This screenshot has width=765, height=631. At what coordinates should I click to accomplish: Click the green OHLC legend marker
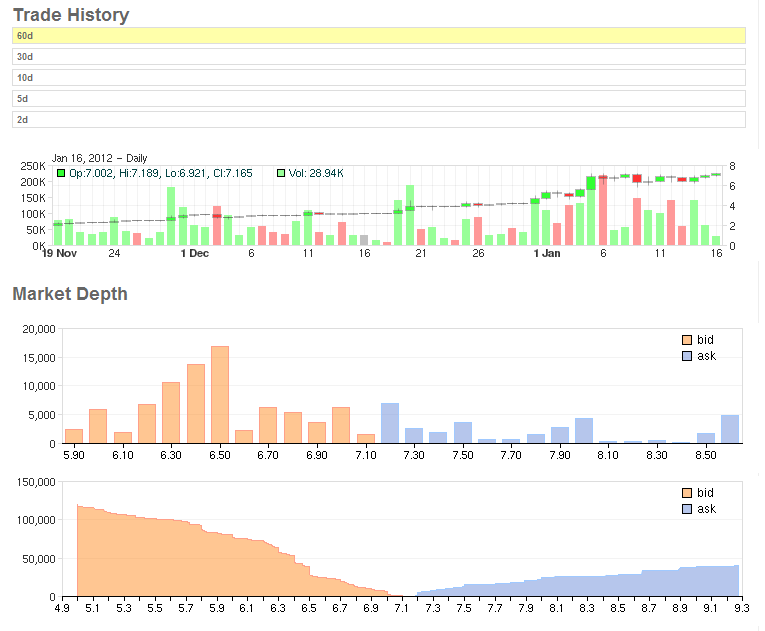[61, 174]
